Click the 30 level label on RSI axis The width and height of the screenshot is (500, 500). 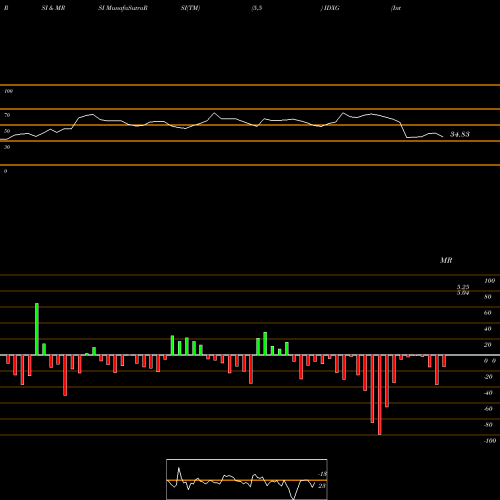pyautogui.click(x=7, y=147)
